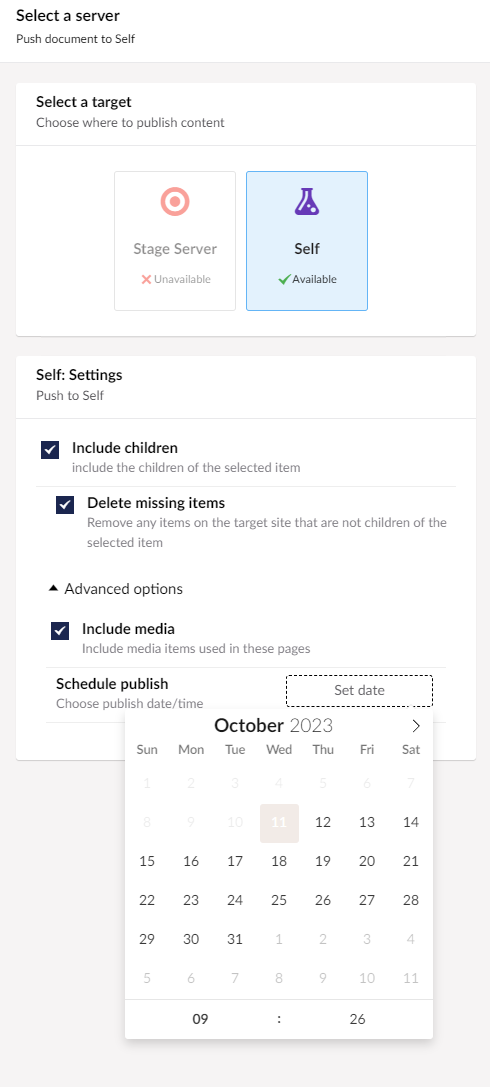
Task: Disable the Include media checkbox
Action: coord(60,631)
